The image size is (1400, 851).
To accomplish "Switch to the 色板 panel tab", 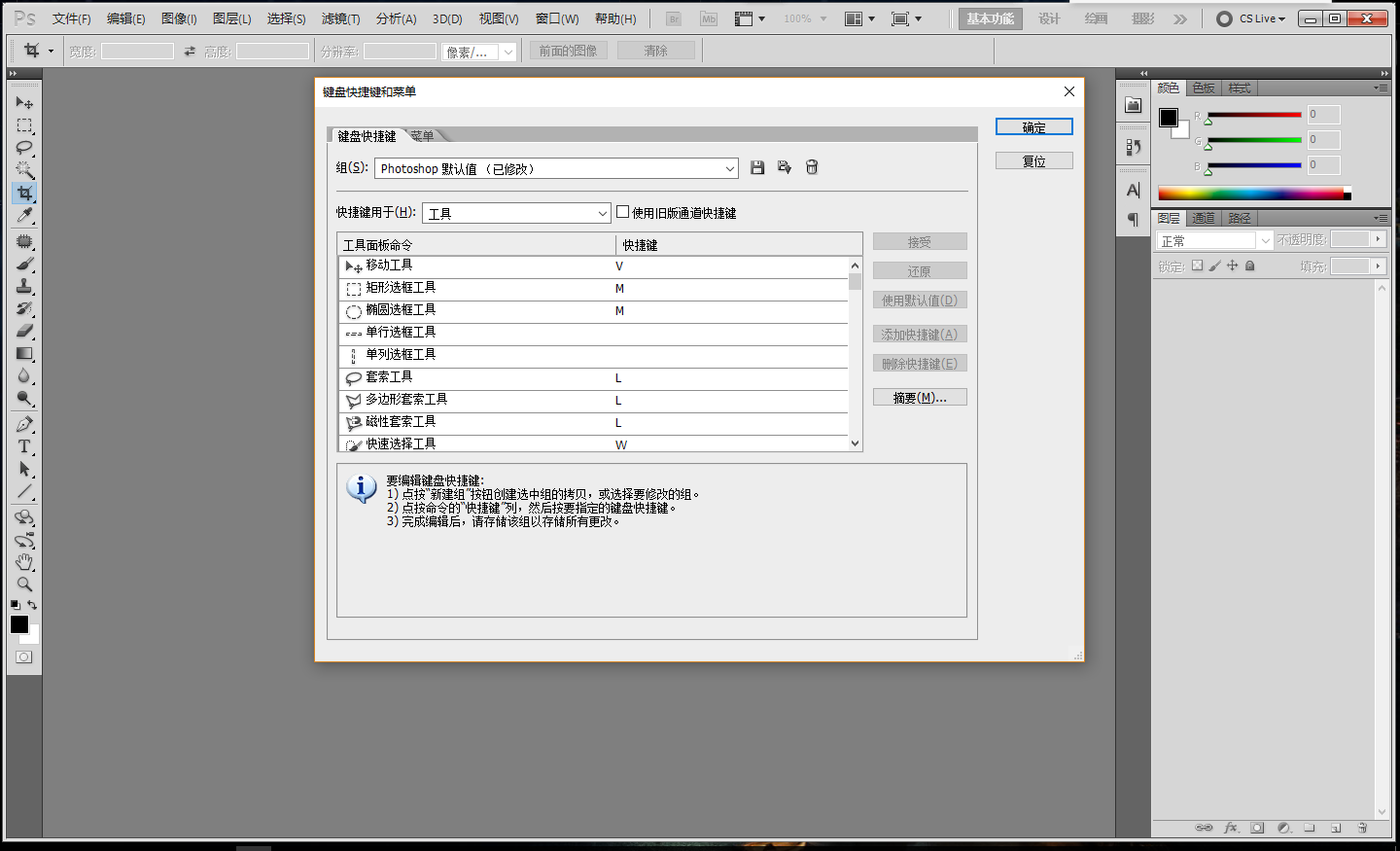I will coord(1204,88).
